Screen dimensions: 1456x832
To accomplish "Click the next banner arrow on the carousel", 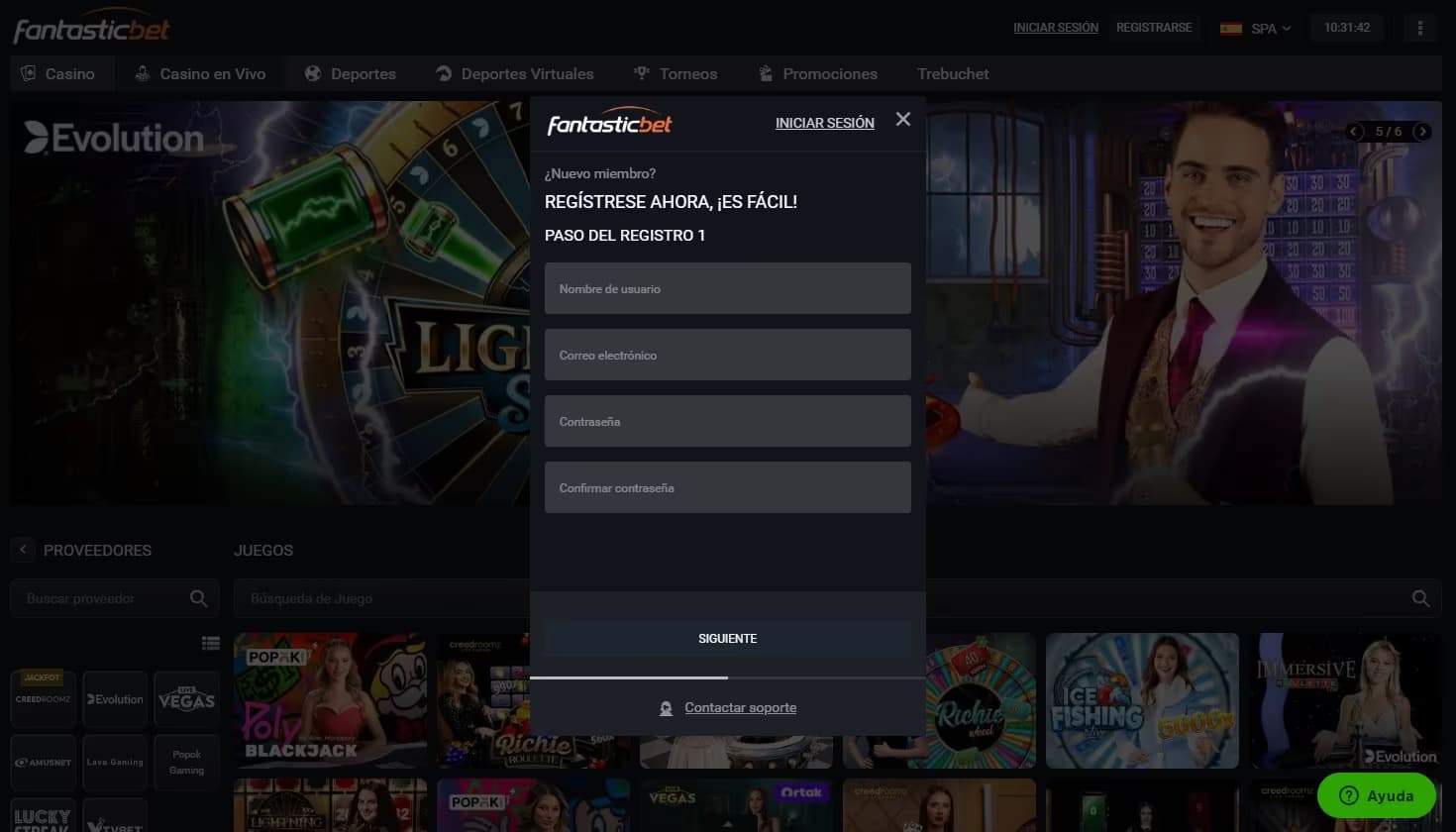I will coord(1422,131).
